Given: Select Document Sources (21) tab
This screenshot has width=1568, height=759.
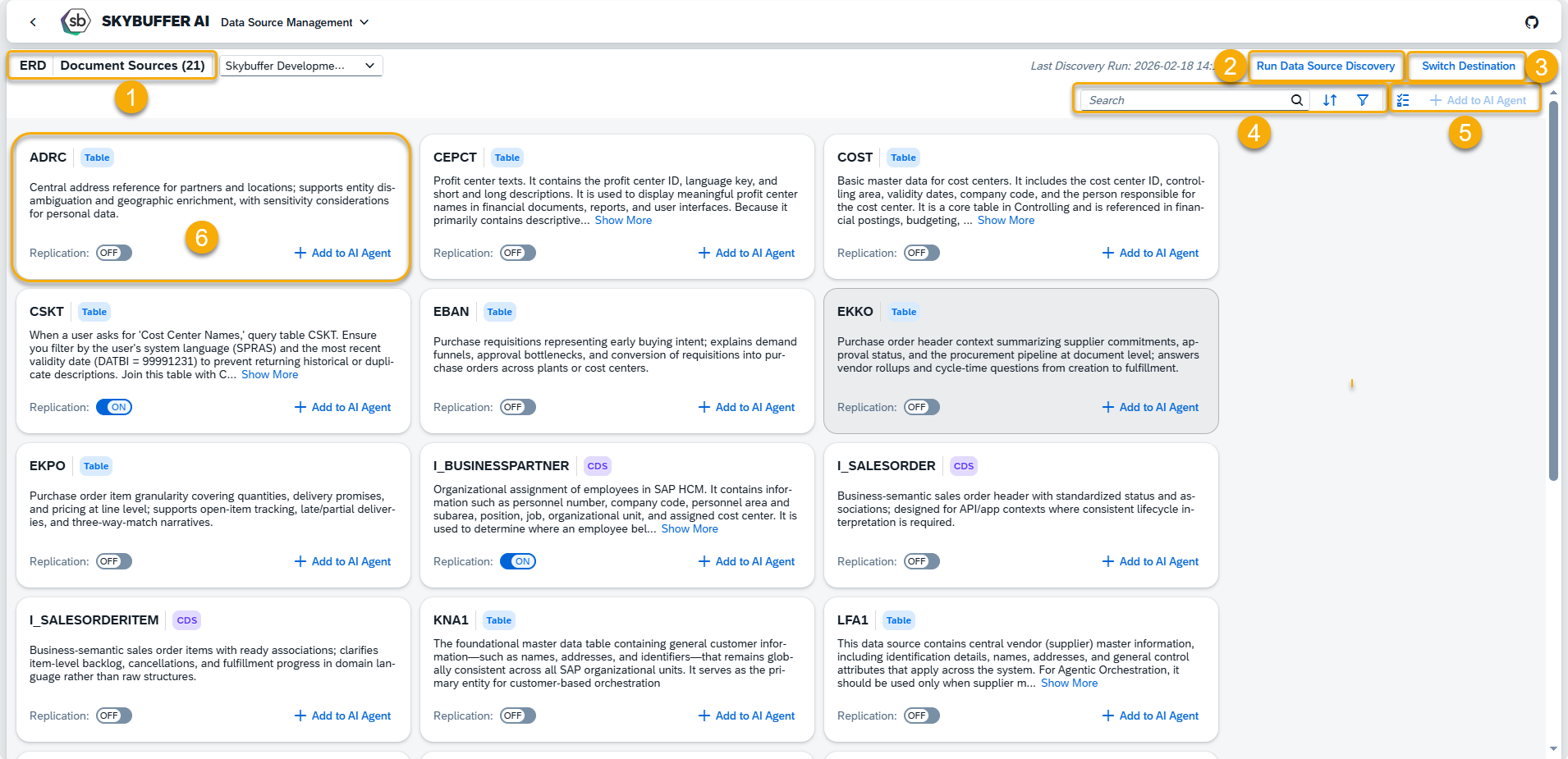Looking at the screenshot, I should click(132, 66).
